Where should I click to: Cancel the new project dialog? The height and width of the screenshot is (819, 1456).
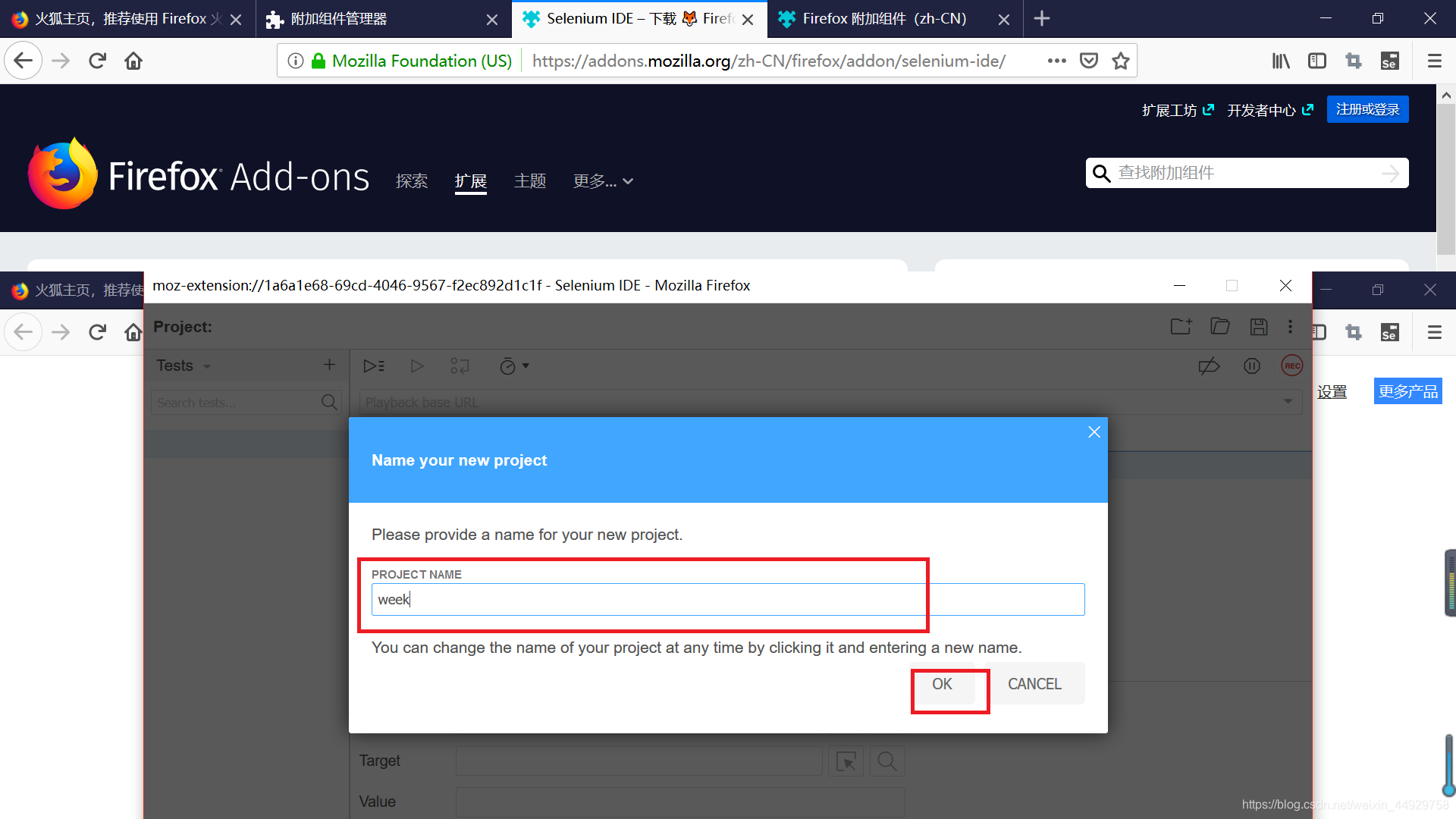click(1034, 684)
